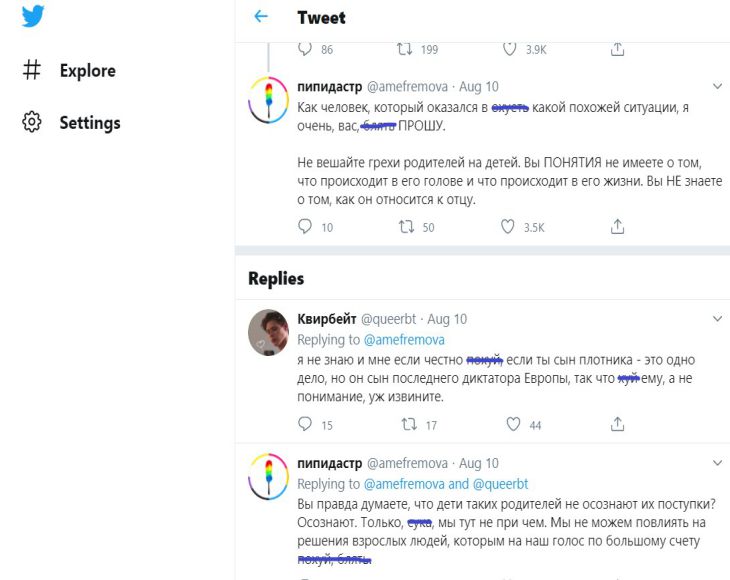Like the tweet with 3.5K likes
The width and height of the screenshot is (730, 580).
509,227
